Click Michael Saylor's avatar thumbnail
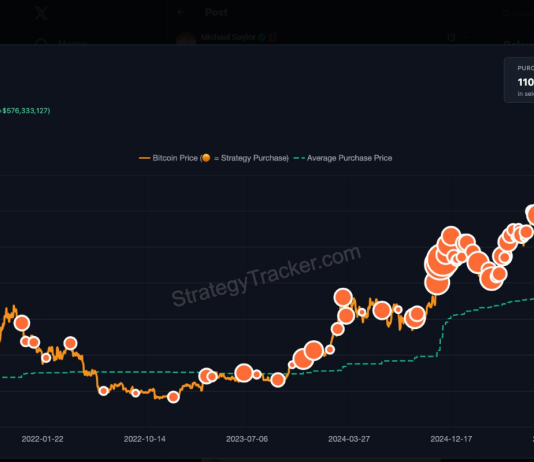 coord(186,38)
